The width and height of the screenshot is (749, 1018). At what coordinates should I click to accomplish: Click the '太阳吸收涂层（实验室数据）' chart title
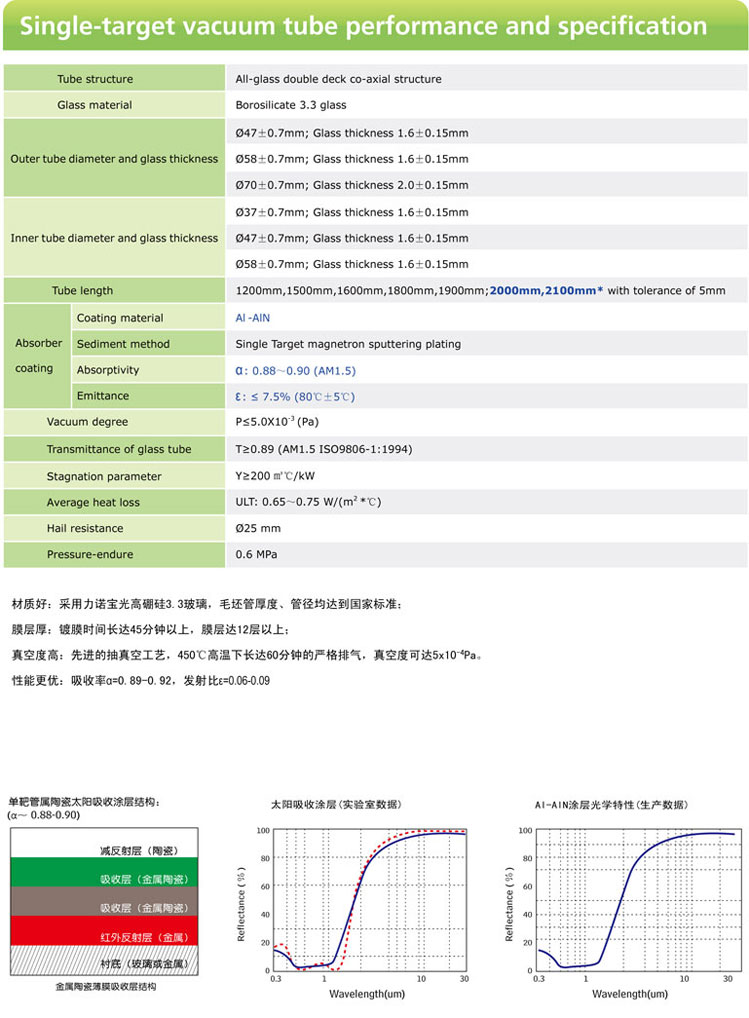click(336, 804)
